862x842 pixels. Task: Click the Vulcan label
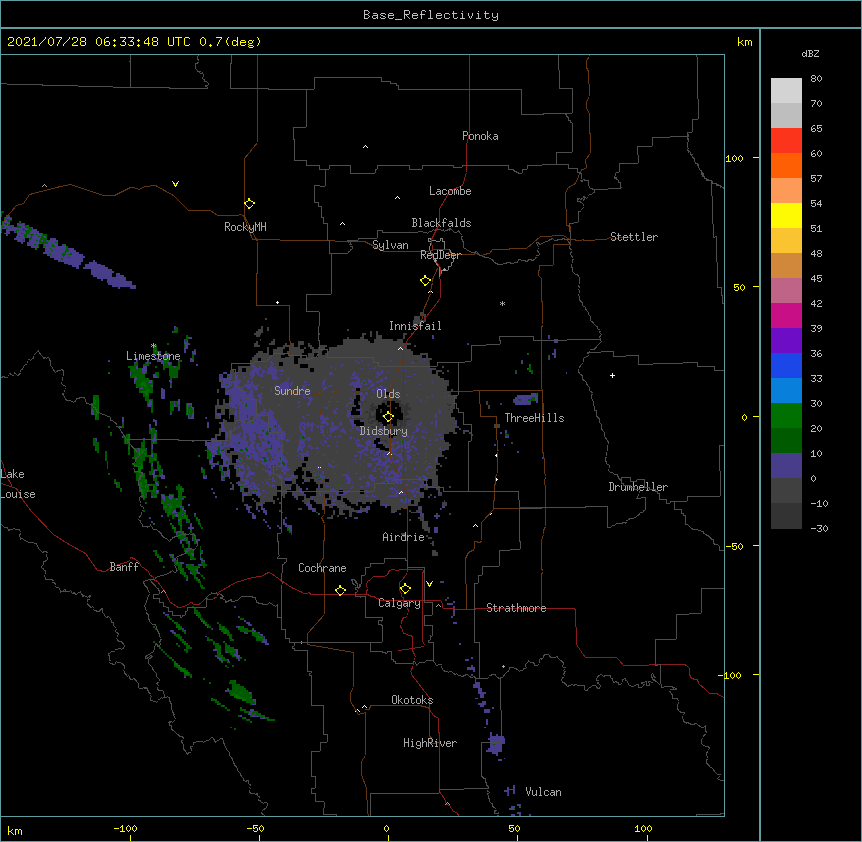(x=543, y=792)
